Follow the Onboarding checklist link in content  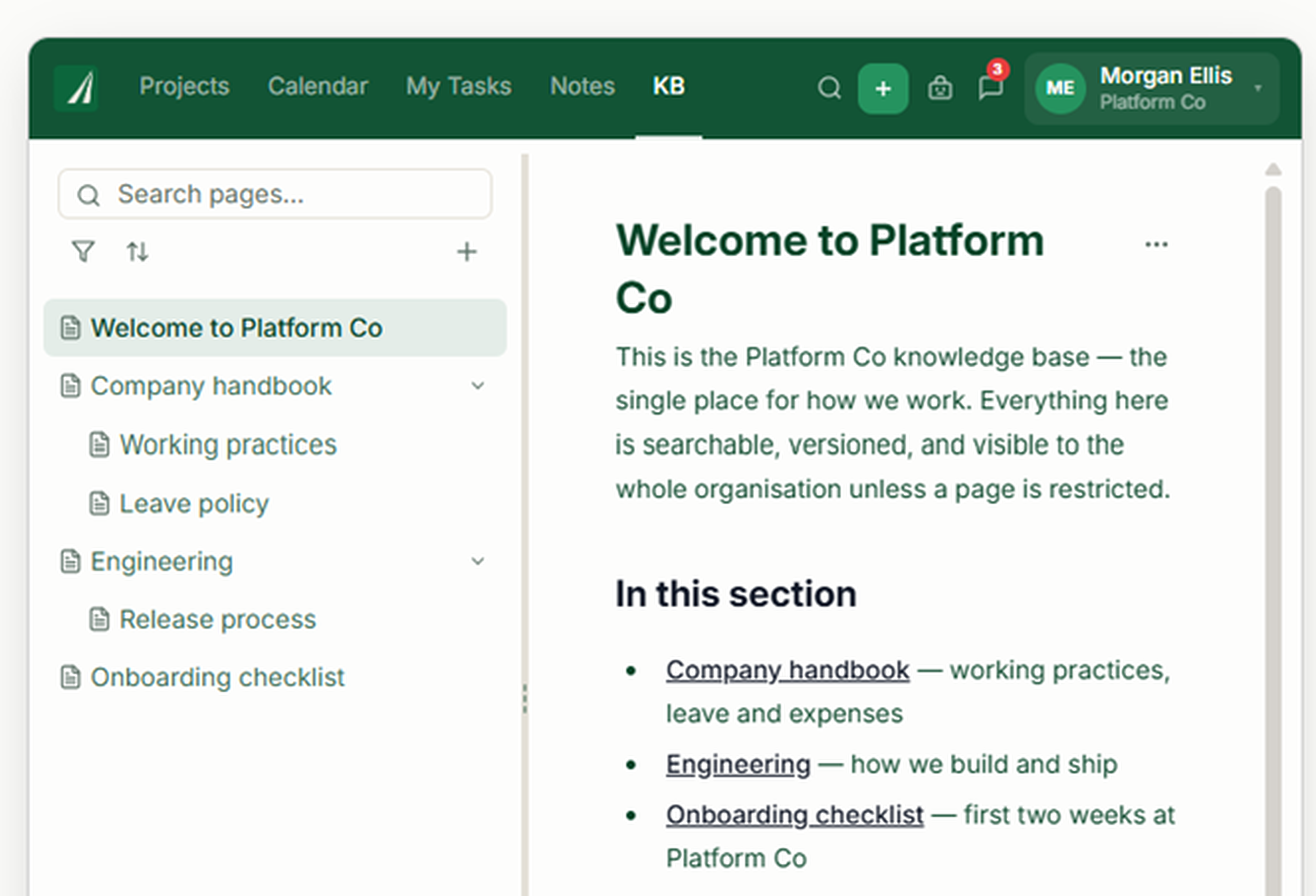[795, 816]
